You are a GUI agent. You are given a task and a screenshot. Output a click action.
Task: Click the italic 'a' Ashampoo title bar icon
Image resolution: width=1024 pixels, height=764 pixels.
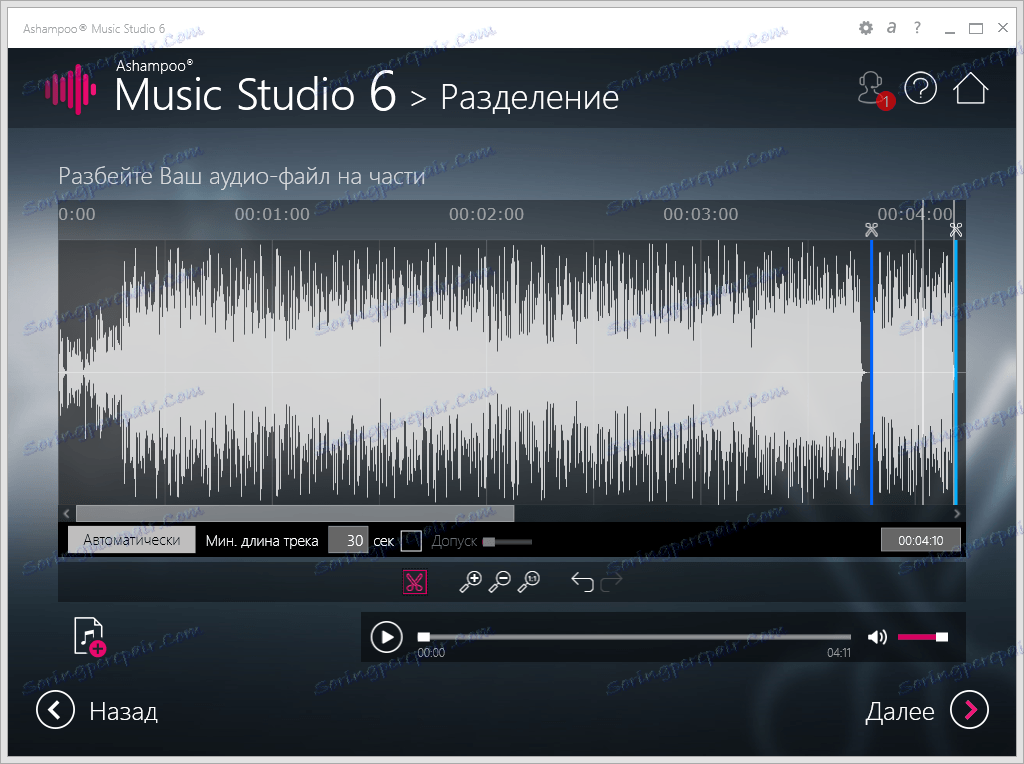pyautogui.click(x=891, y=28)
